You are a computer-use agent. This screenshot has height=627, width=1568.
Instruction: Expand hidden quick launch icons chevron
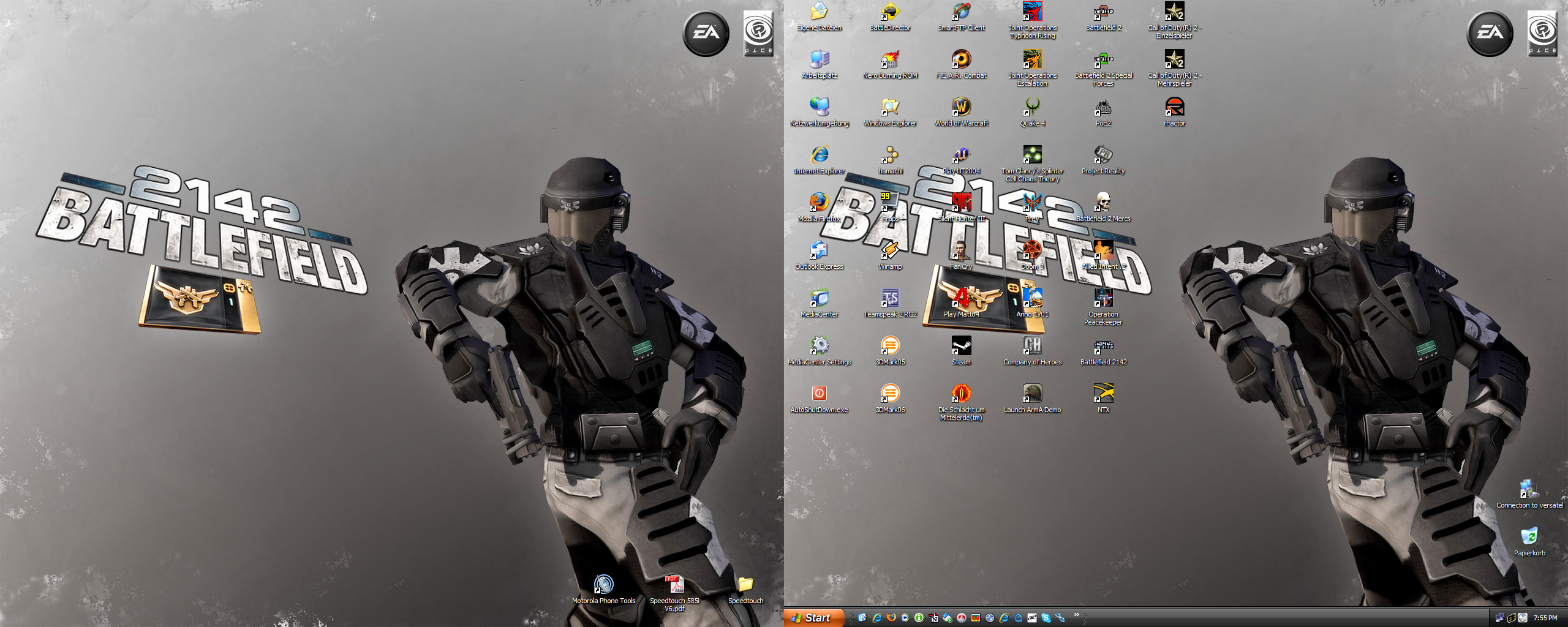1076,615
